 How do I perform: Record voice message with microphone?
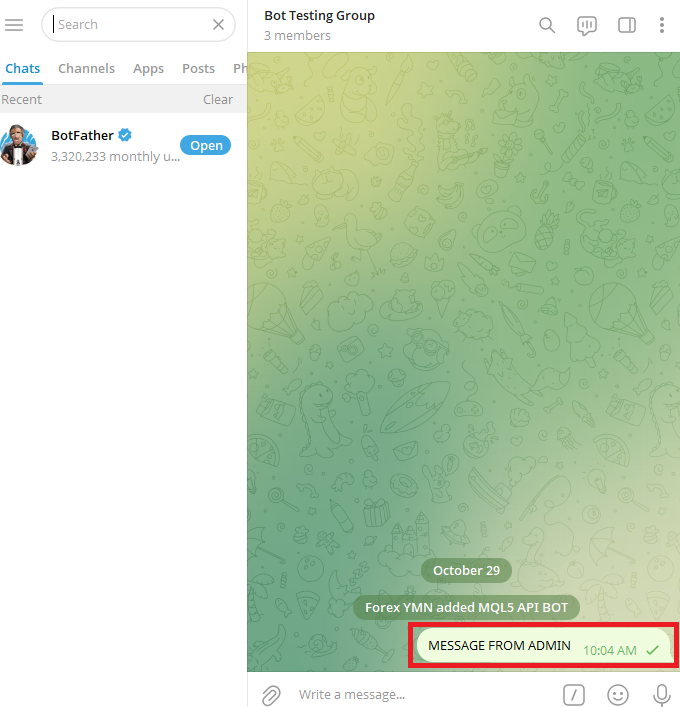(x=662, y=695)
